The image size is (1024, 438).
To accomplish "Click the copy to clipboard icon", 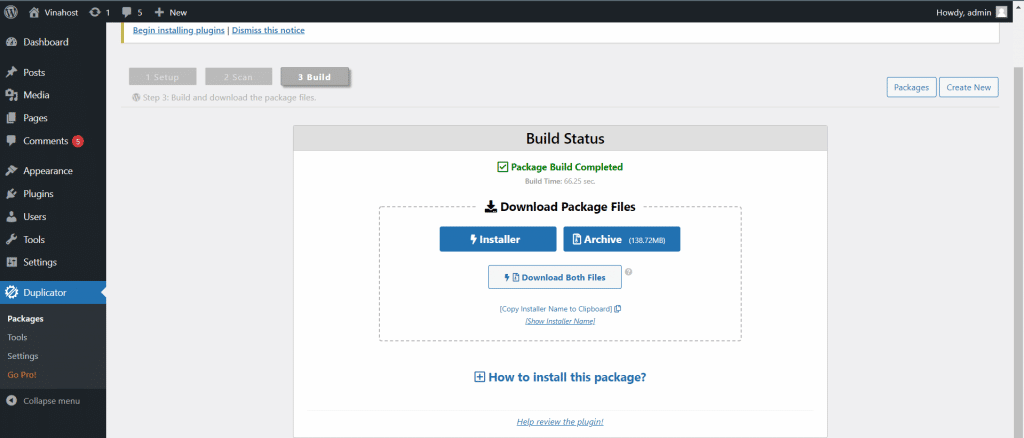I will (x=618, y=309).
